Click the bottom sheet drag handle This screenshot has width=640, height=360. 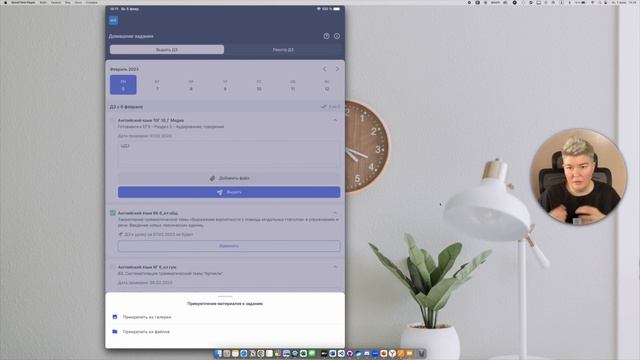[225, 296]
